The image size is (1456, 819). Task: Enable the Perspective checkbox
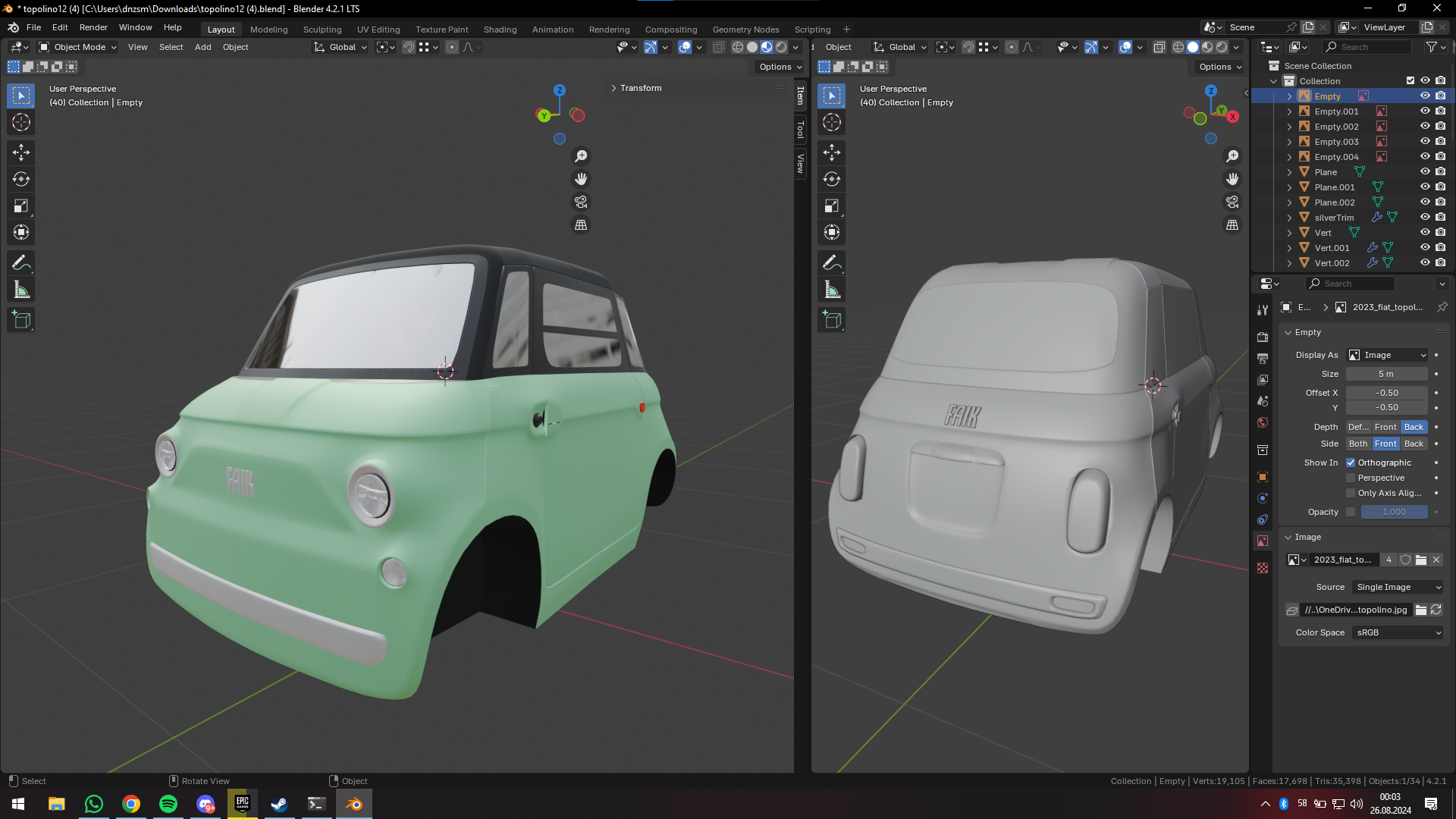pyautogui.click(x=1351, y=478)
